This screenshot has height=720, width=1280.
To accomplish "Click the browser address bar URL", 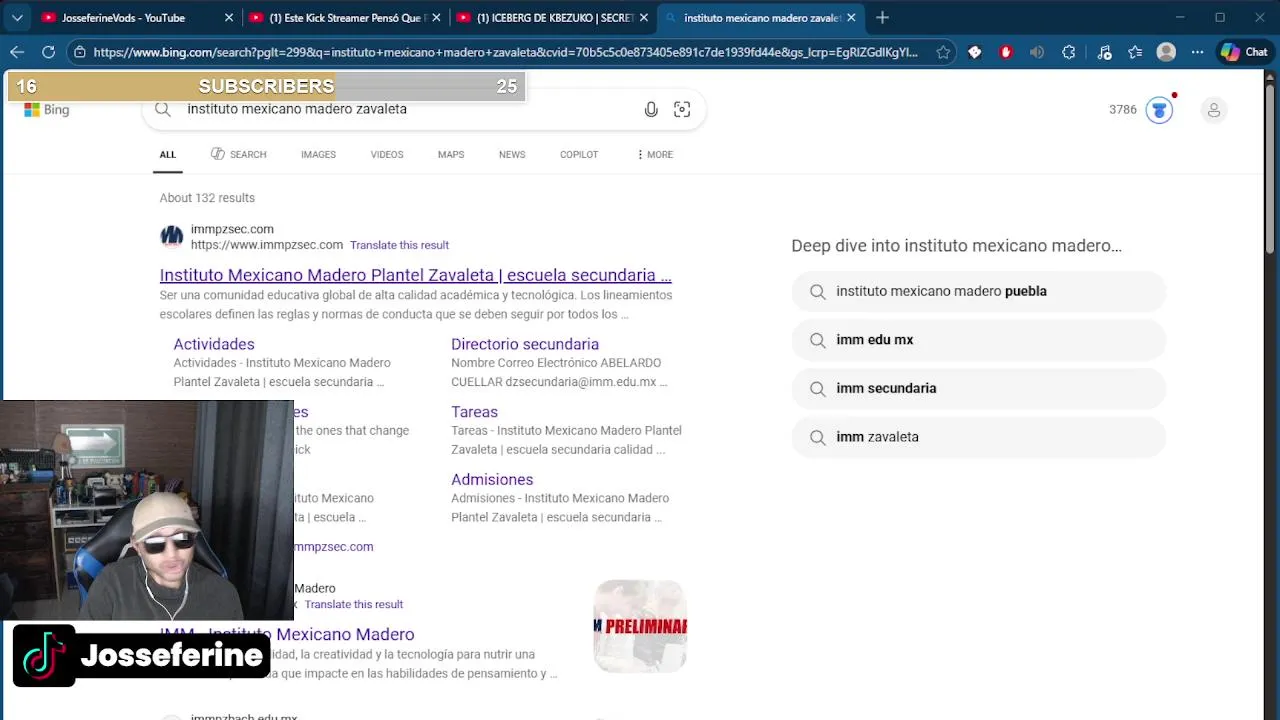I will pos(505,52).
